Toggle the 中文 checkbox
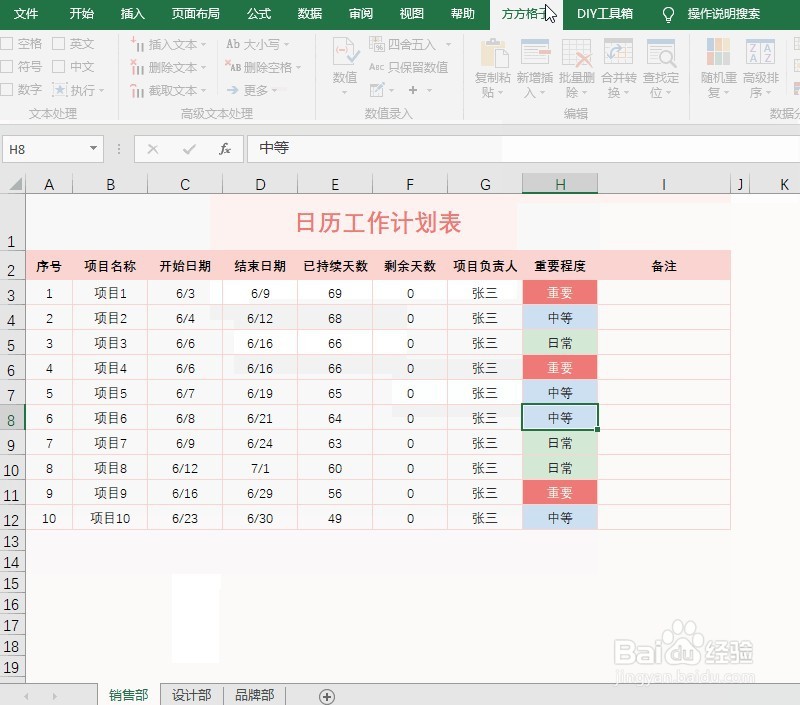The width and height of the screenshot is (800, 705). tap(59, 66)
